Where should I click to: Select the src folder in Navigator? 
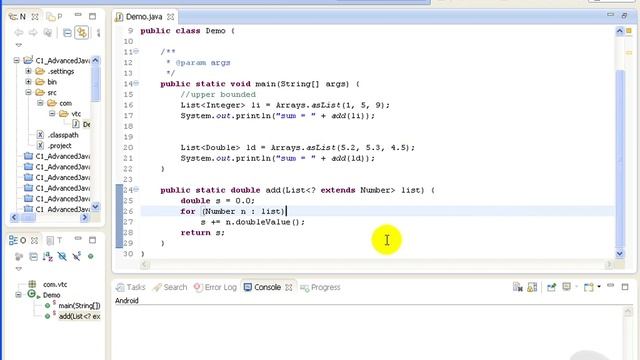pos(46,92)
